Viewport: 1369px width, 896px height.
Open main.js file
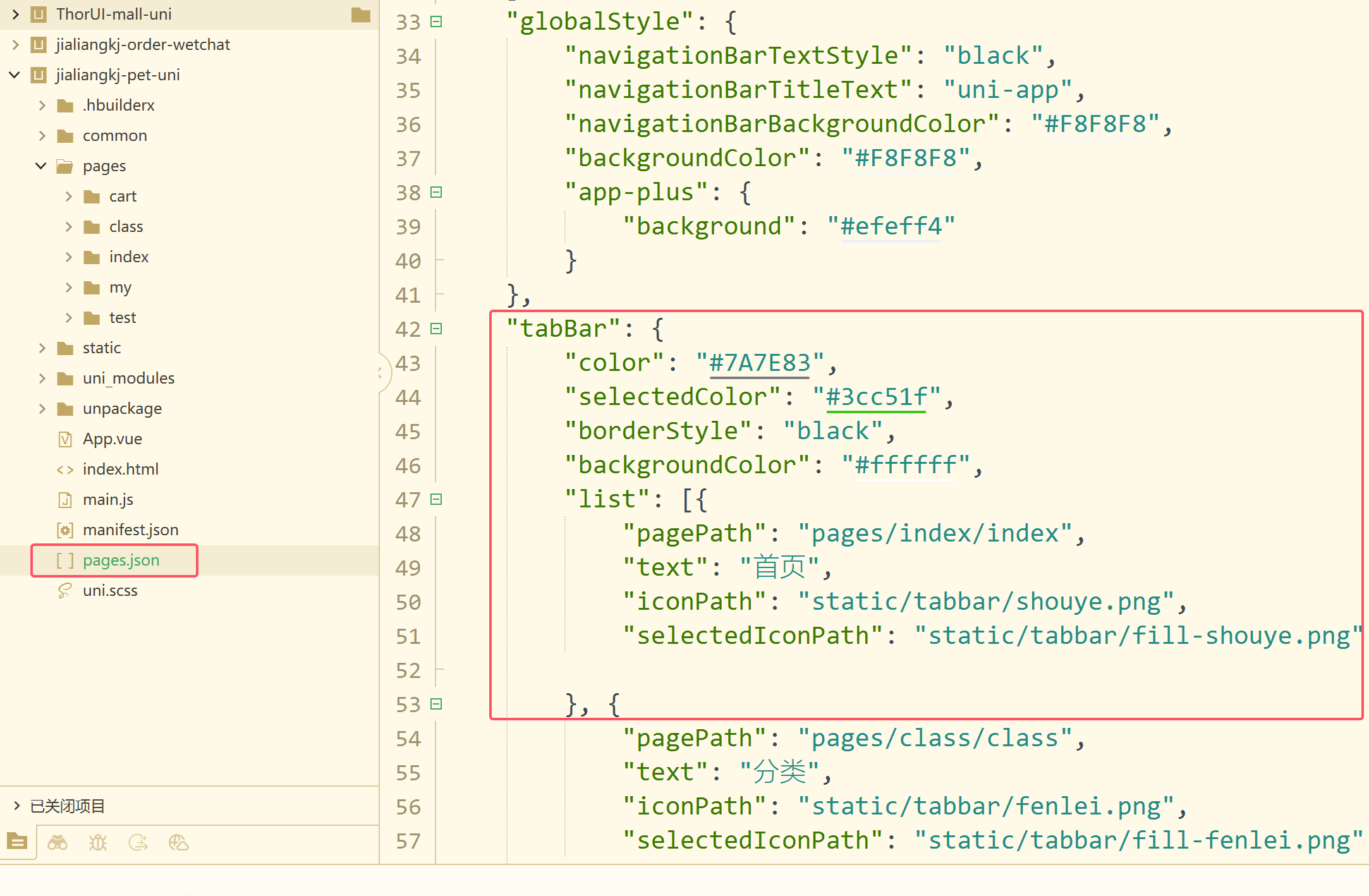pos(107,500)
